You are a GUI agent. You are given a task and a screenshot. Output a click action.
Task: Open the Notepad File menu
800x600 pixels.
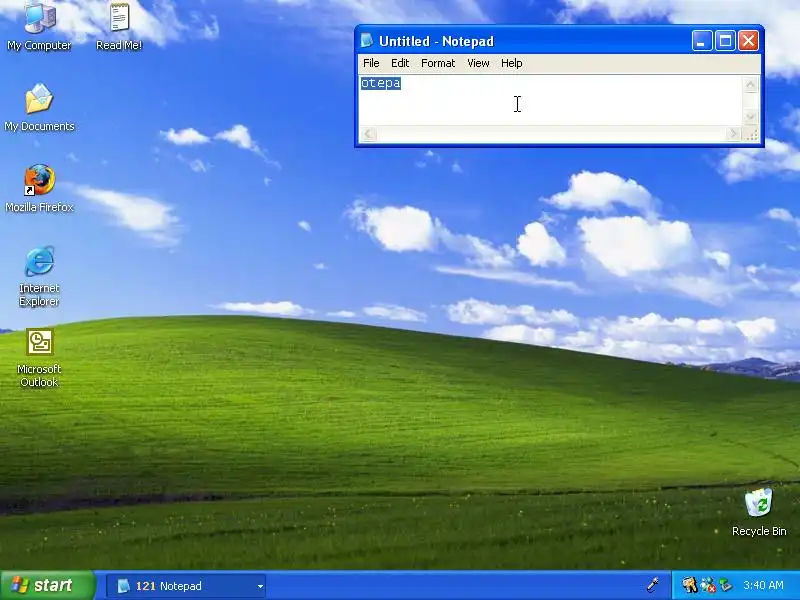pyautogui.click(x=371, y=63)
